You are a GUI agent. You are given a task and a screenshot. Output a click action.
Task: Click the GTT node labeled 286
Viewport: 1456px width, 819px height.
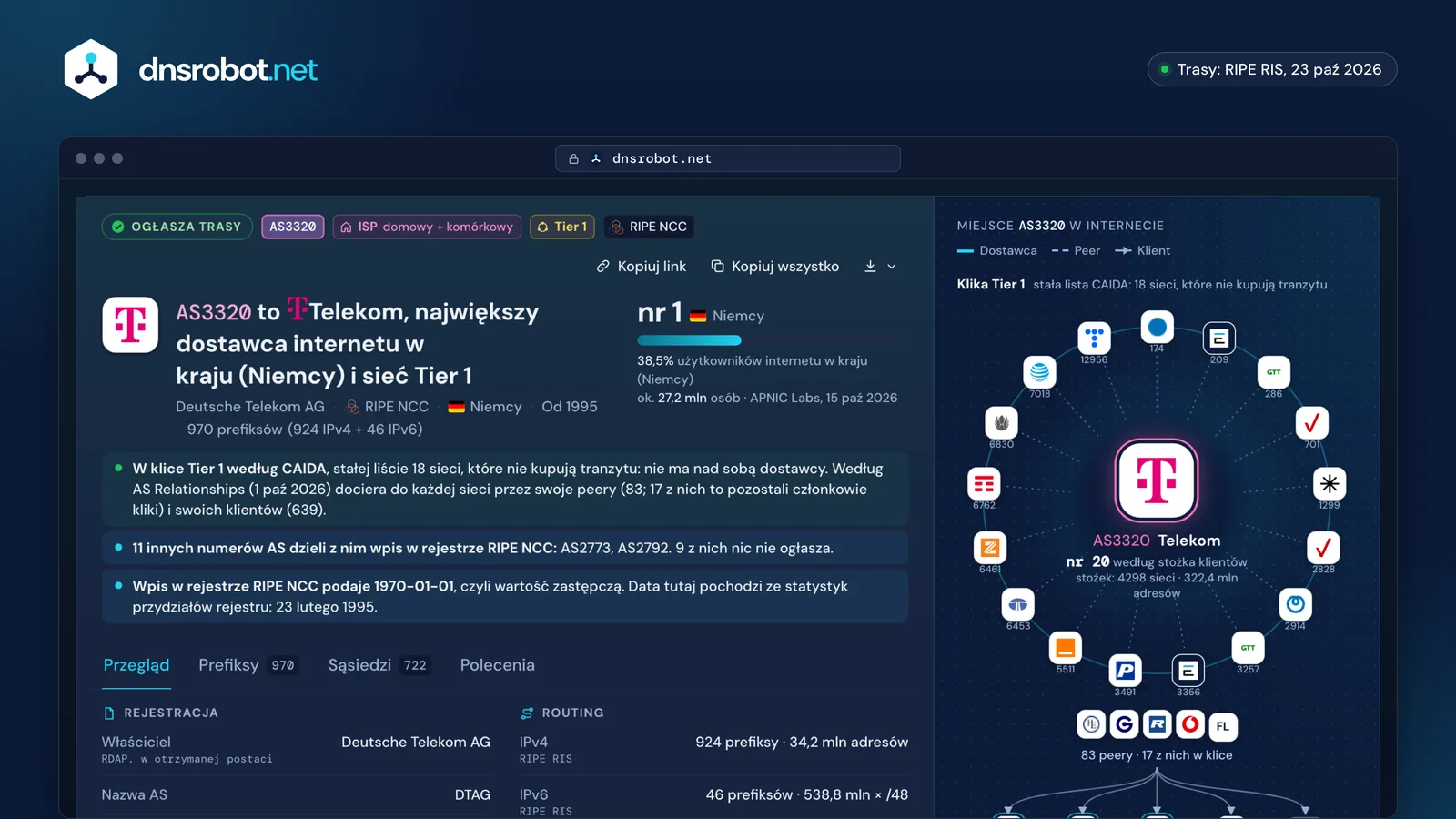point(1273,372)
